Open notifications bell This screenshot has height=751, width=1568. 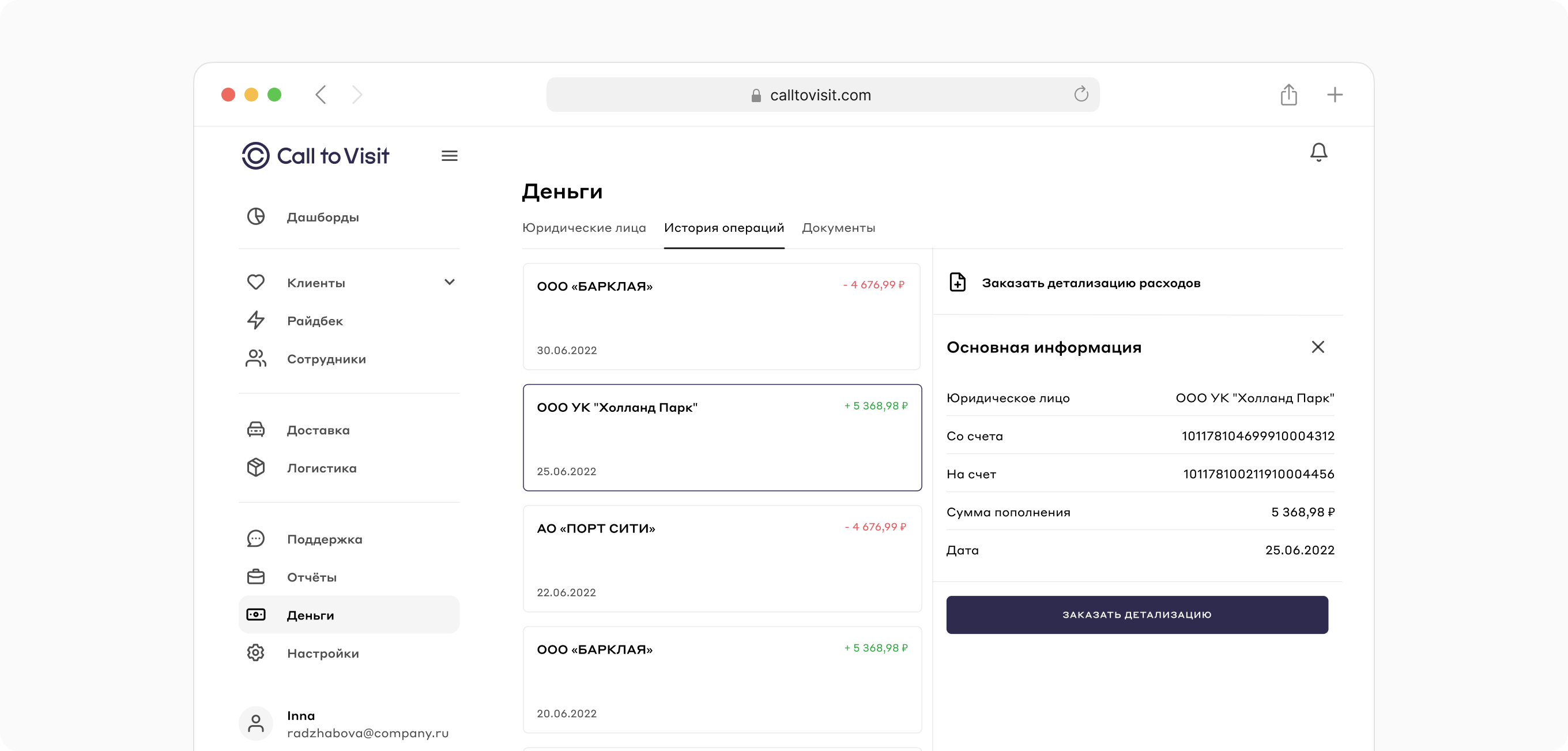pyautogui.click(x=1318, y=152)
